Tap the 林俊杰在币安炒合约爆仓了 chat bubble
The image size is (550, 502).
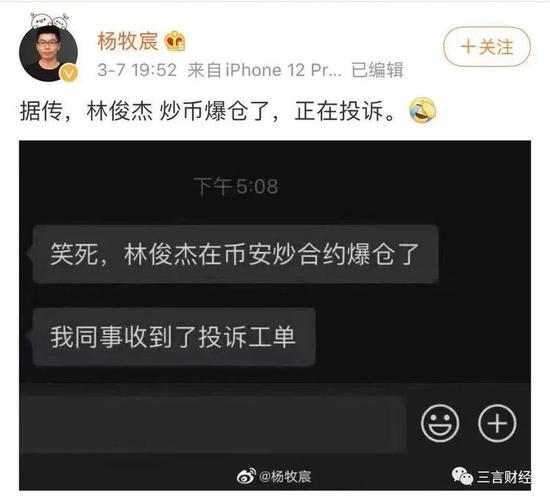(236, 254)
